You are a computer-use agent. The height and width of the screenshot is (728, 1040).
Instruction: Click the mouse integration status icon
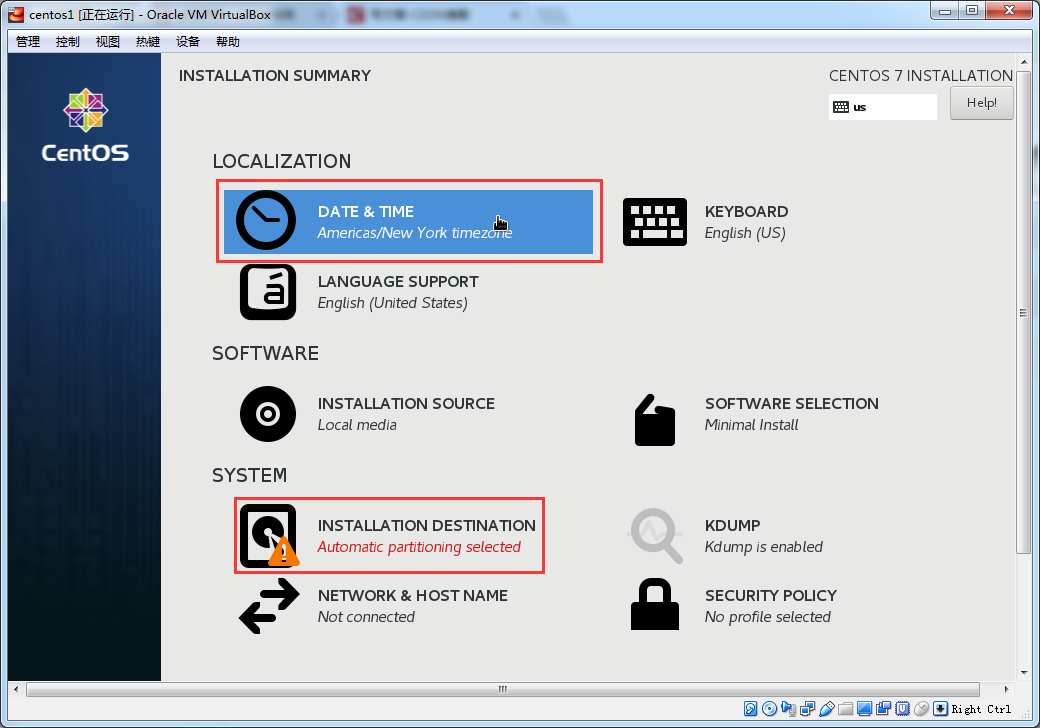pyautogui.click(x=921, y=709)
